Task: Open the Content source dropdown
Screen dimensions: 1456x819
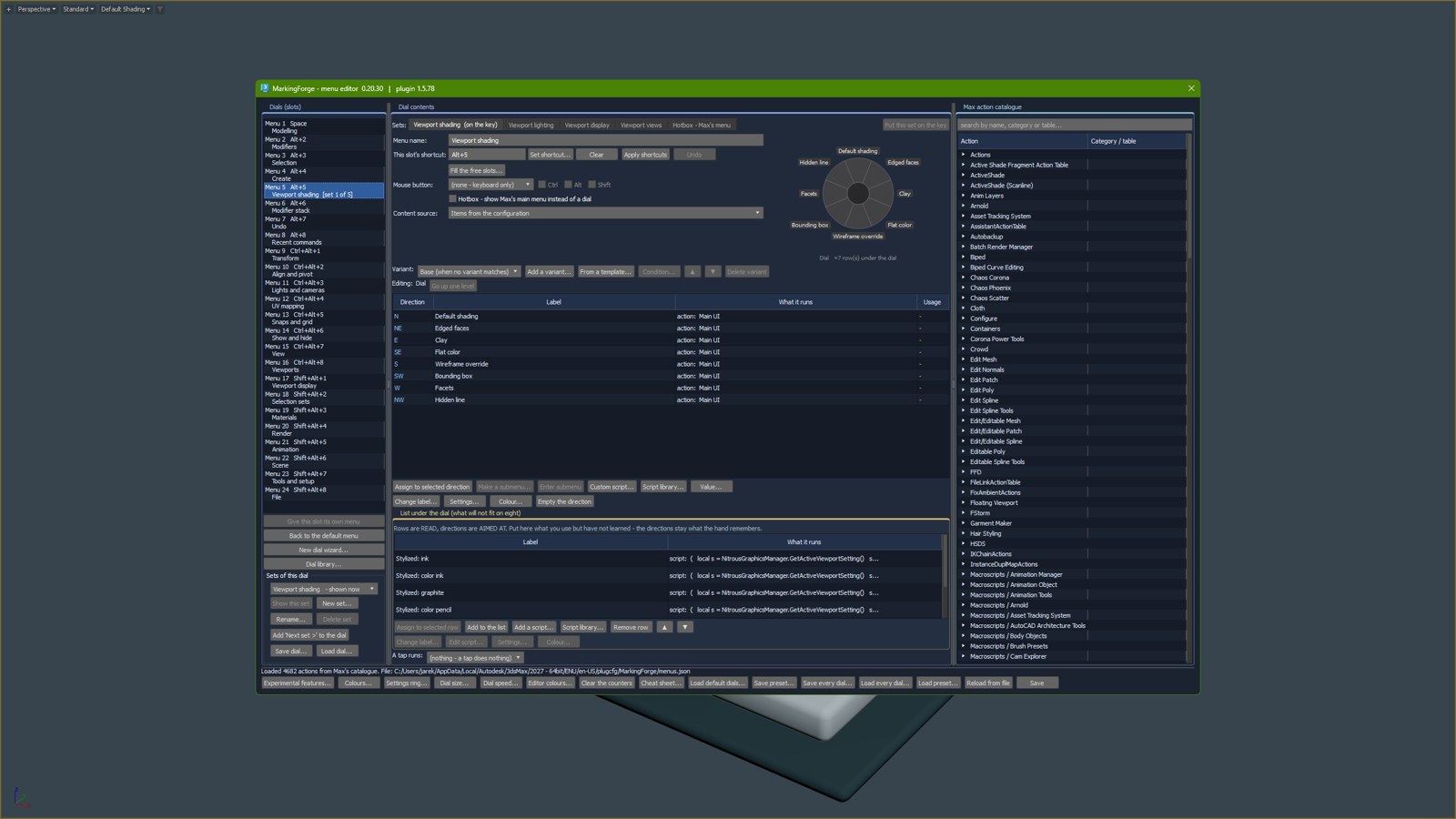Action: click(605, 213)
